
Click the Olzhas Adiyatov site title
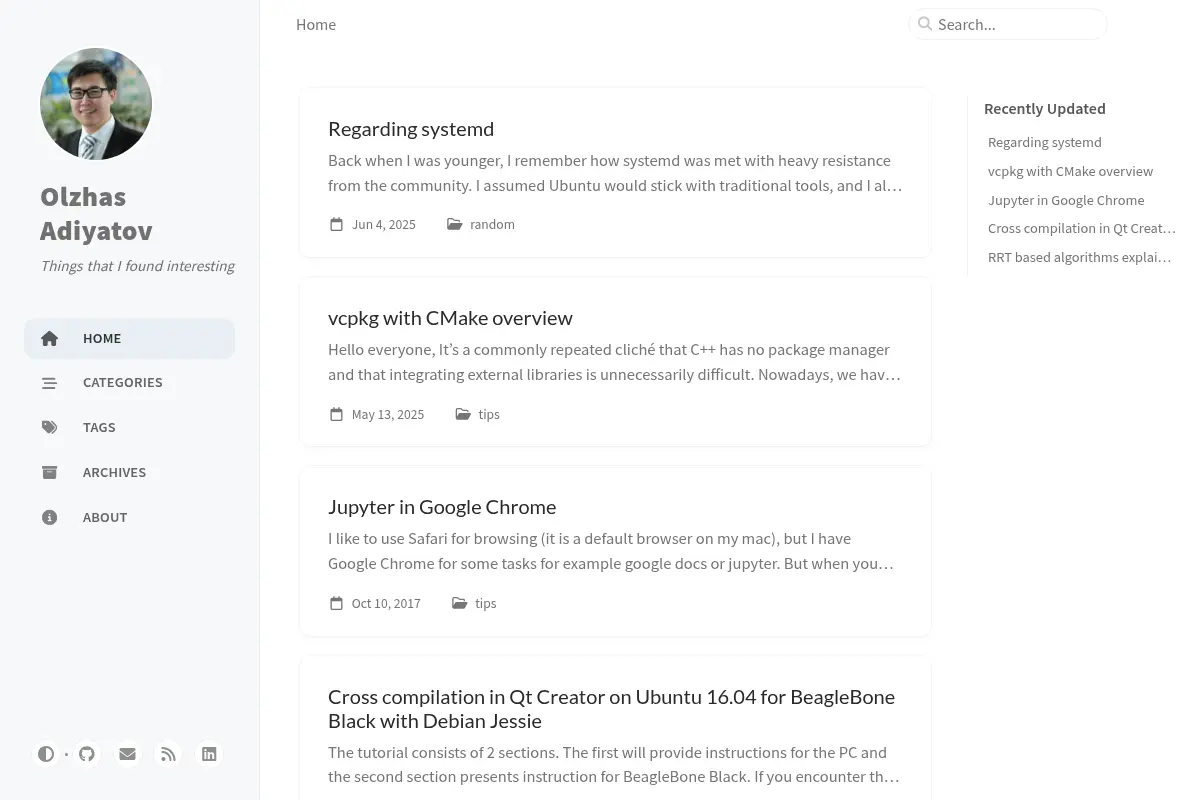tap(97, 214)
